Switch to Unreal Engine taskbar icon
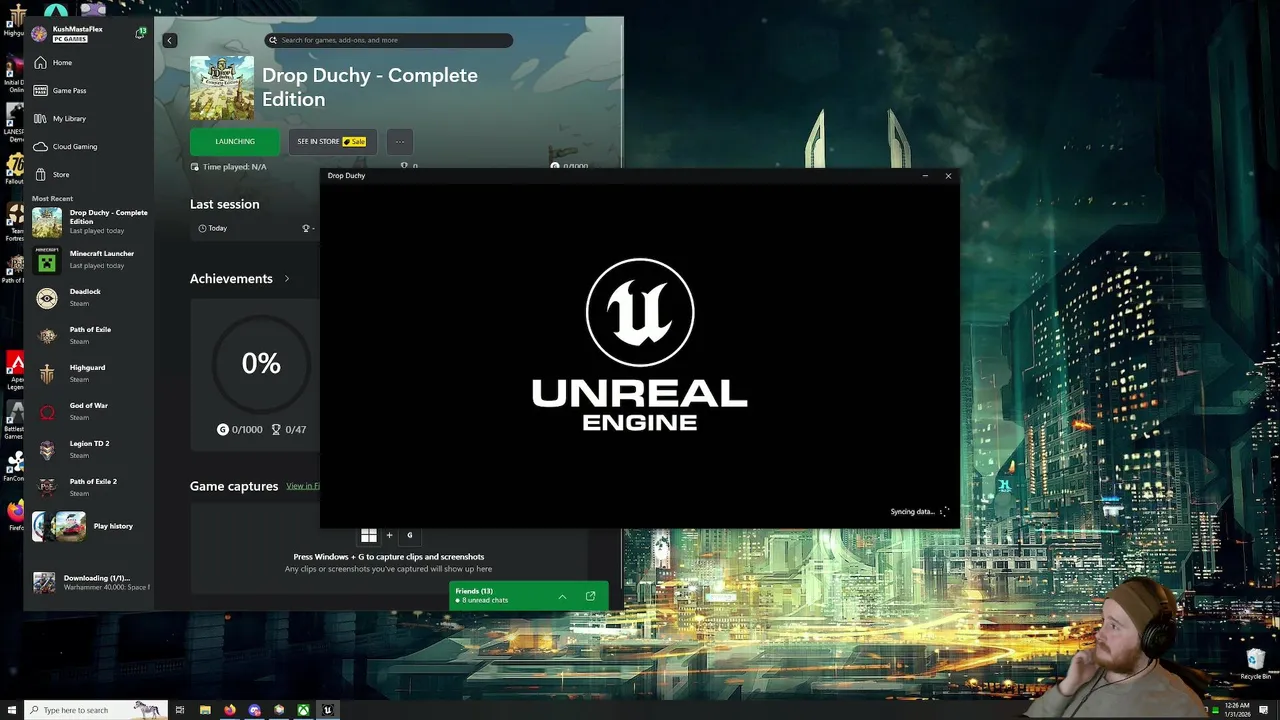The height and width of the screenshot is (720, 1280). (x=327, y=710)
